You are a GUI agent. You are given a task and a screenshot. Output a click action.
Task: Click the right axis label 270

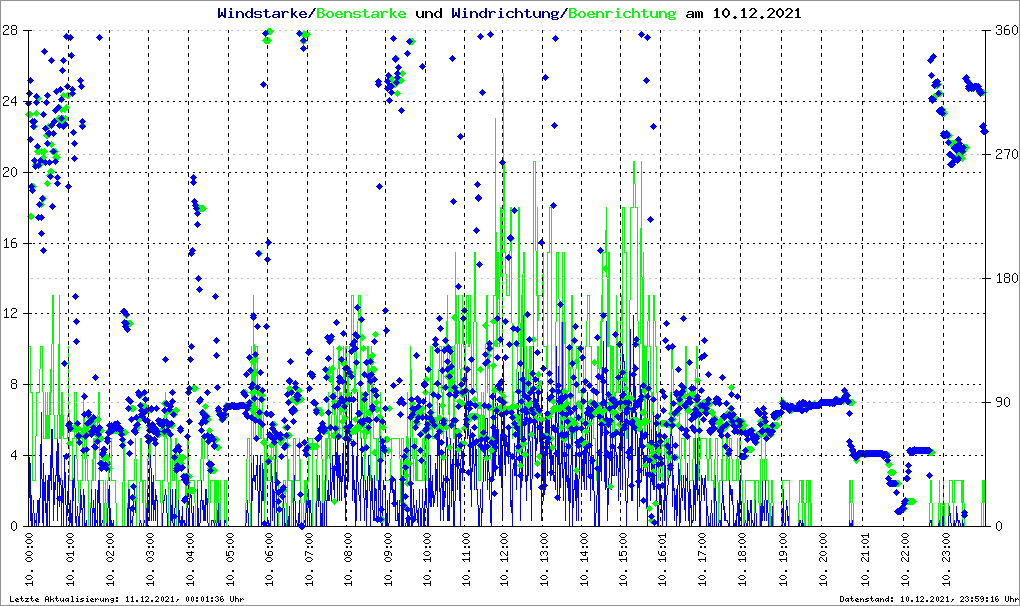point(1006,155)
